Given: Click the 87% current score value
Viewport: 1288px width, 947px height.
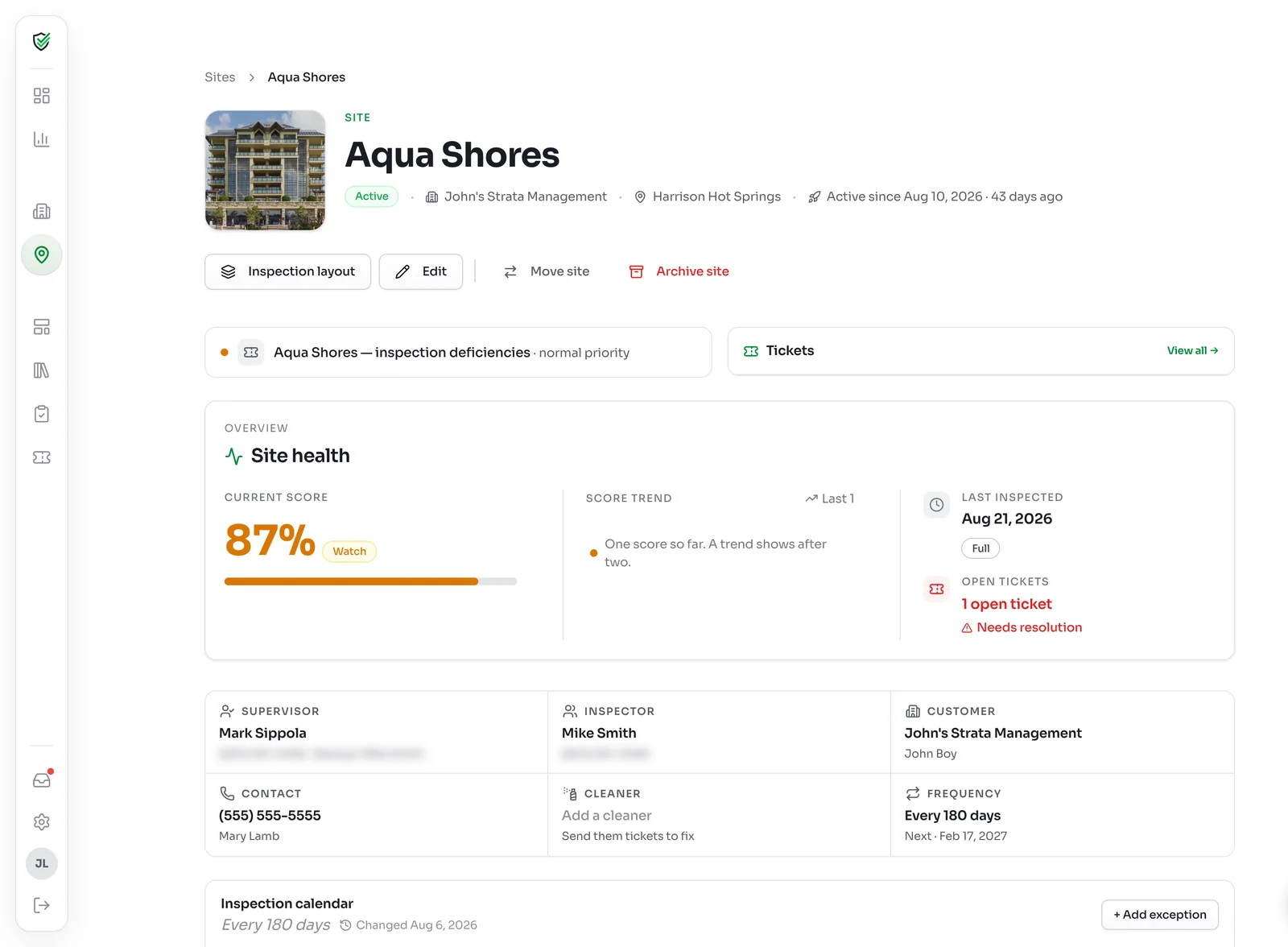Looking at the screenshot, I should 270,540.
